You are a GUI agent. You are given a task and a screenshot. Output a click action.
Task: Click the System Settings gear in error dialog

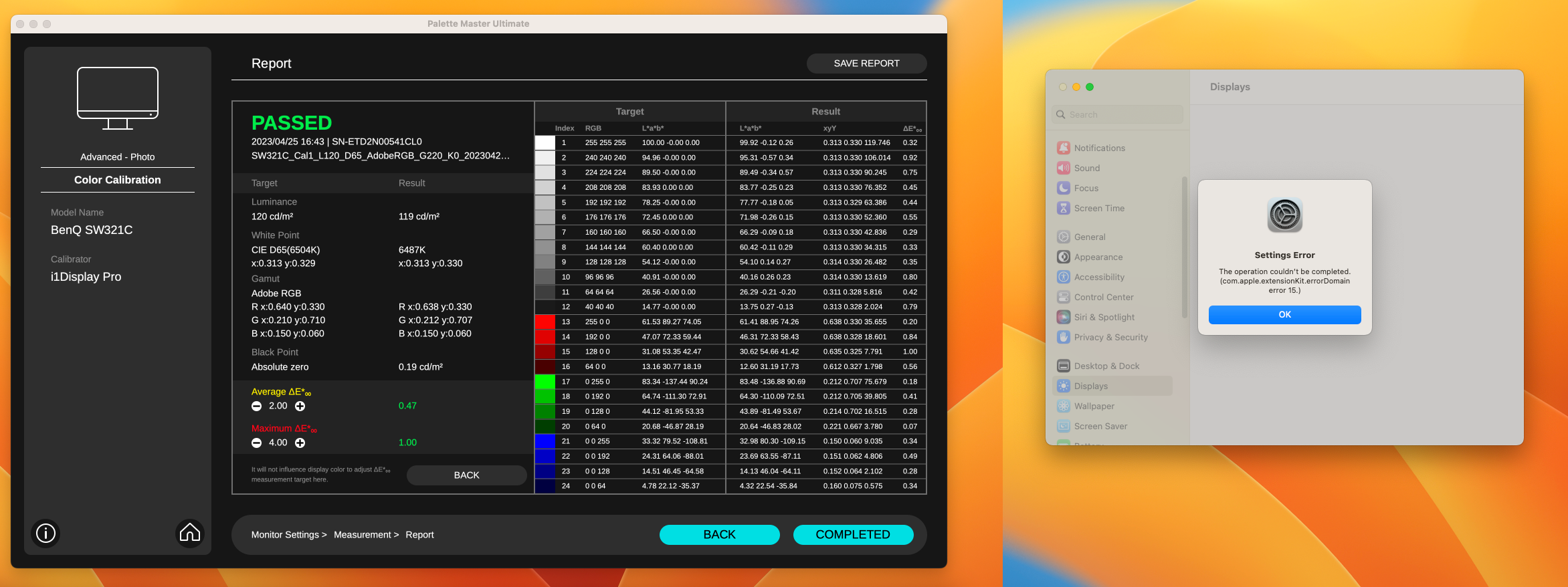point(1285,215)
